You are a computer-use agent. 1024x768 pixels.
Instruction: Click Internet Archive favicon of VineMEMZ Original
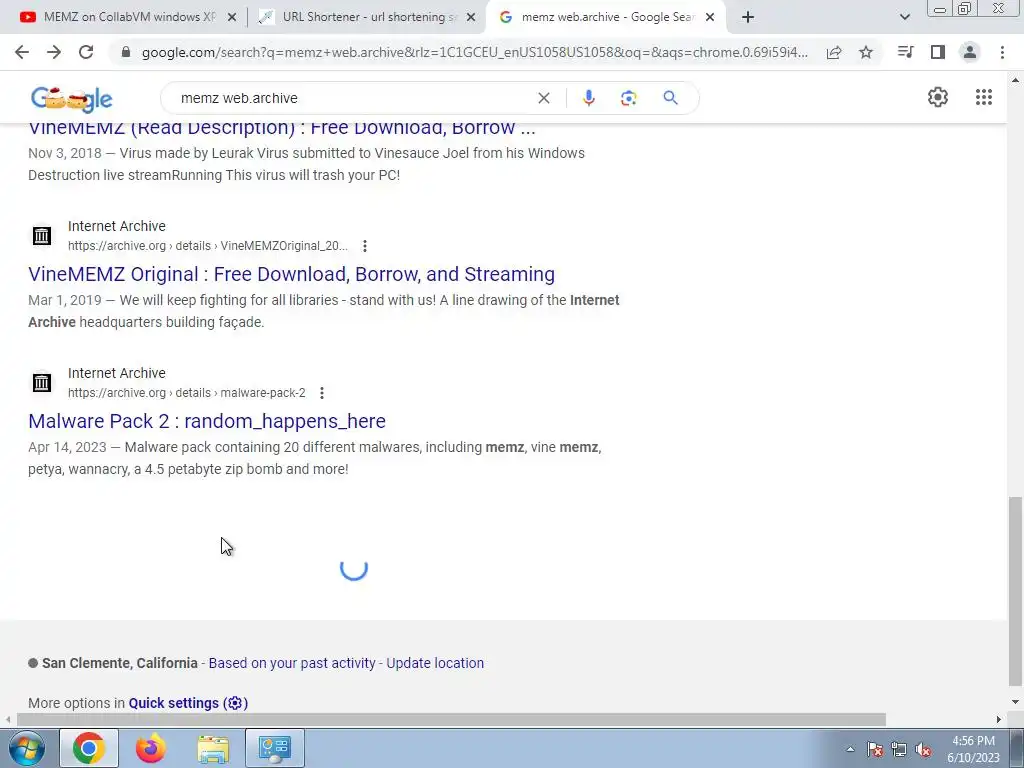click(x=42, y=236)
